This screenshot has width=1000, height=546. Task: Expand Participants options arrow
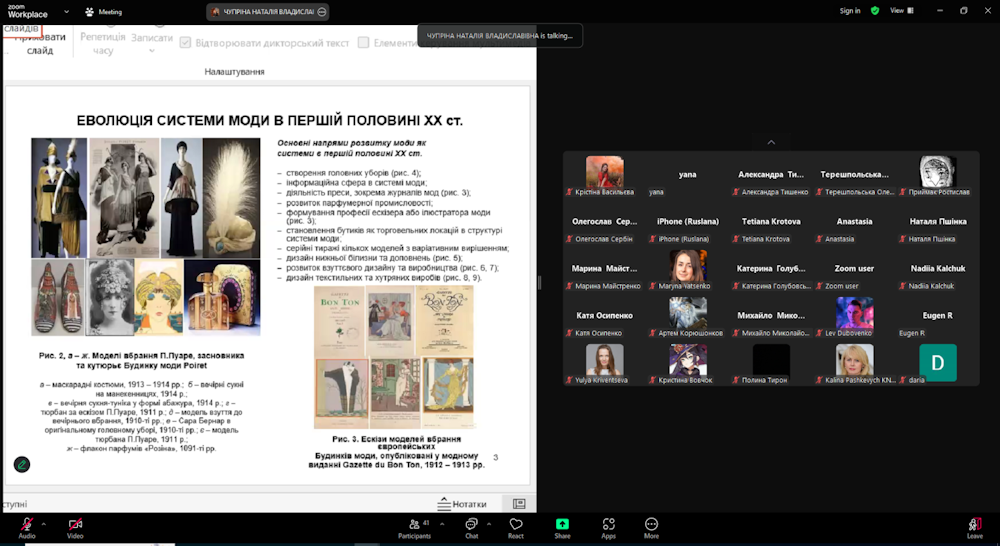click(x=442, y=524)
